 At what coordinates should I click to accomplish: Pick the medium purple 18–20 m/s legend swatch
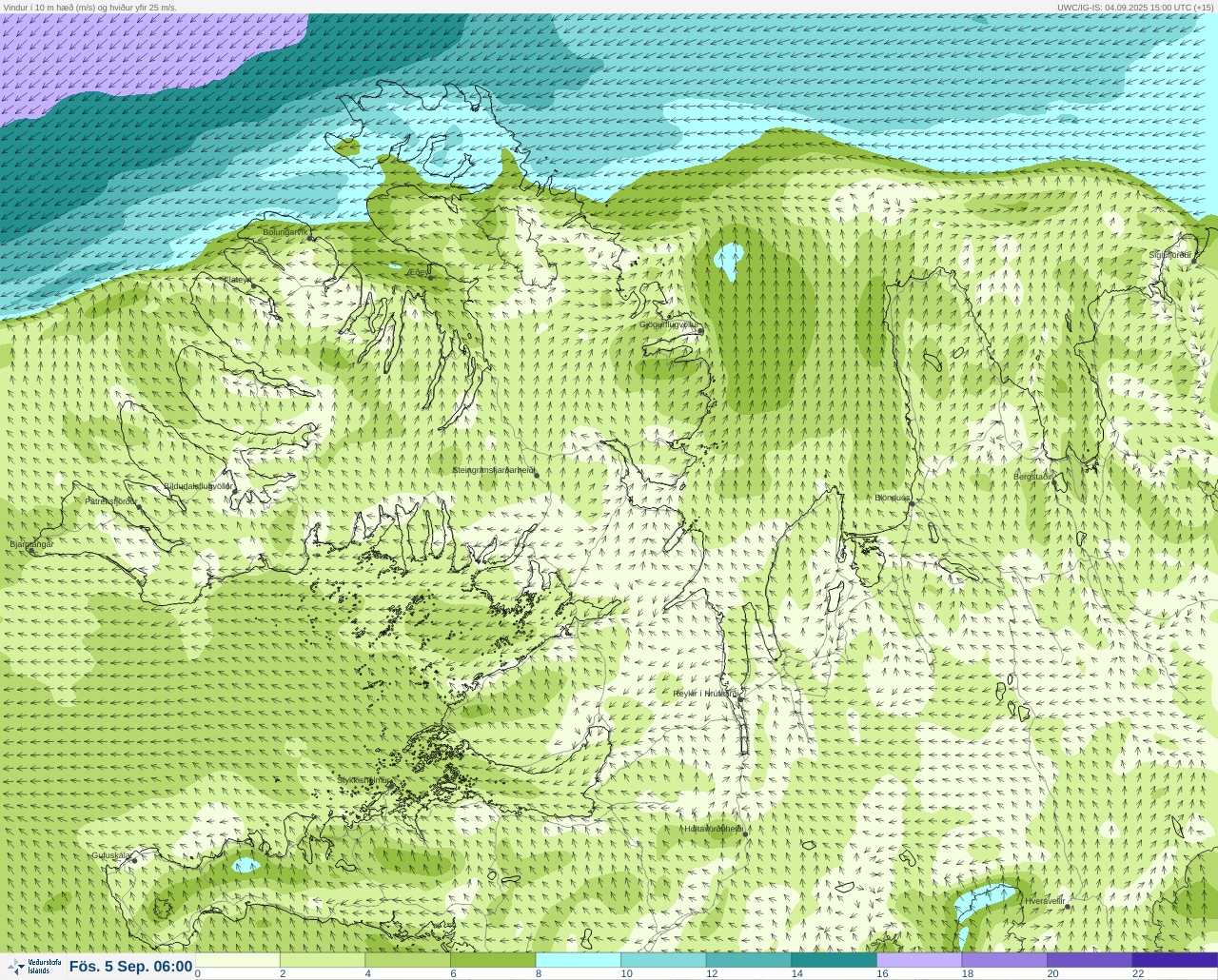tap(1004, 960)
